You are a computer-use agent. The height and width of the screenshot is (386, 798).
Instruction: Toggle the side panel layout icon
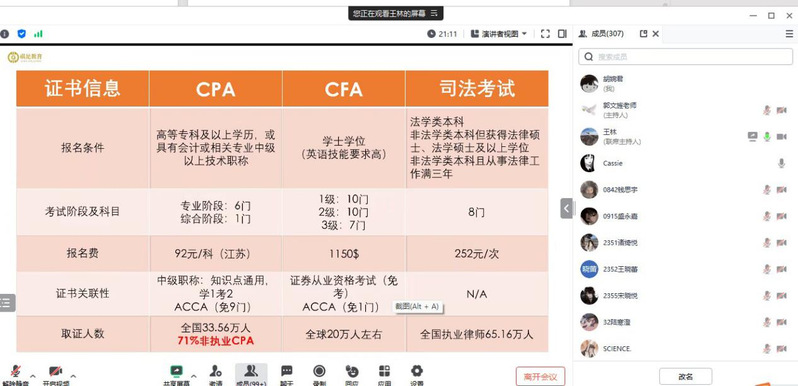click(562, 34)
